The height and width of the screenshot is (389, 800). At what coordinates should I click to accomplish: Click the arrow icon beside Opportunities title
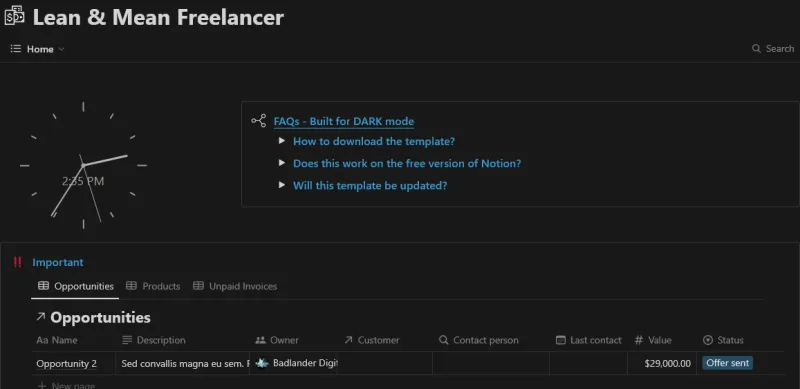point(41,317)
